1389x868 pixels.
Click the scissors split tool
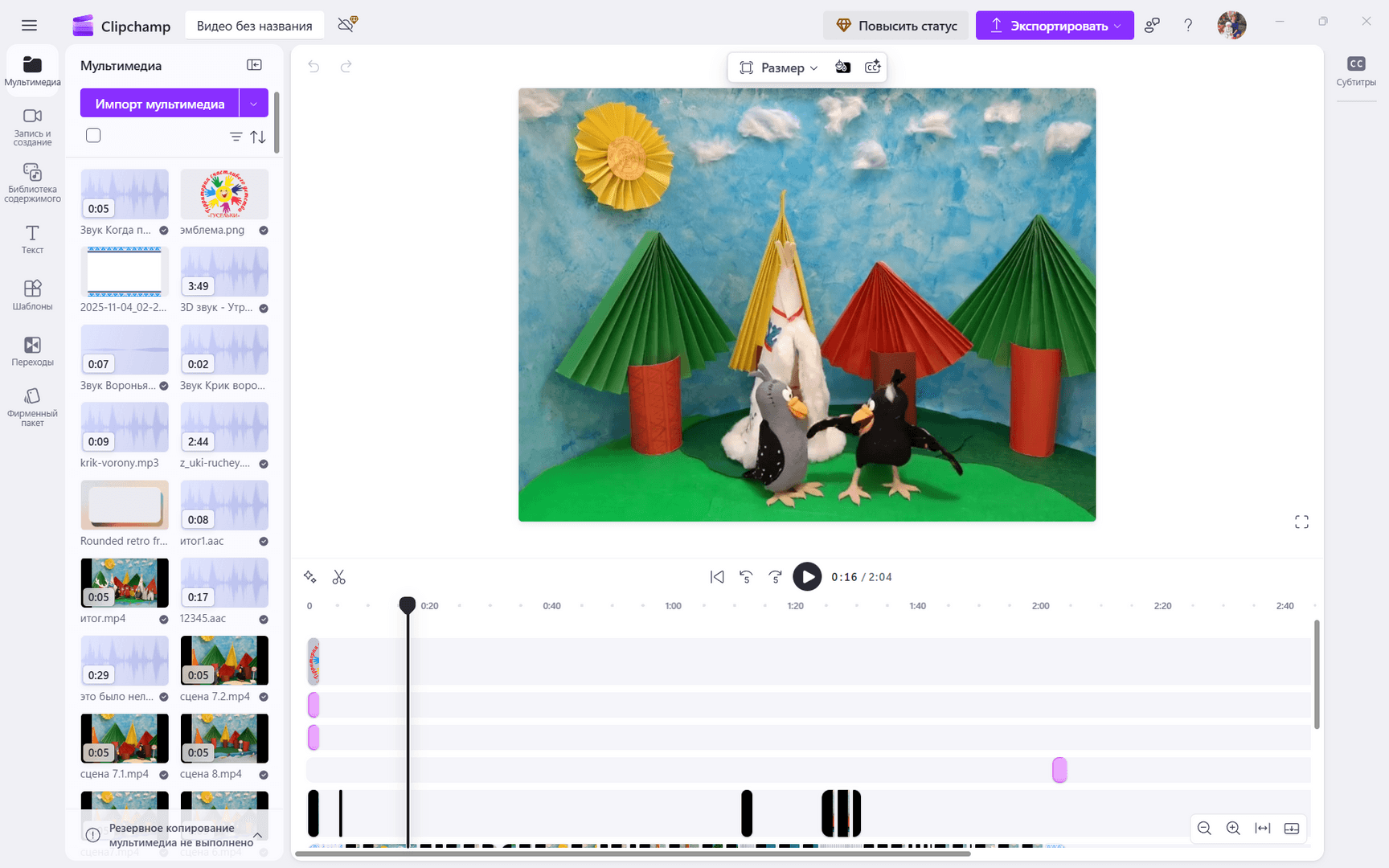[x=338, y=577]
